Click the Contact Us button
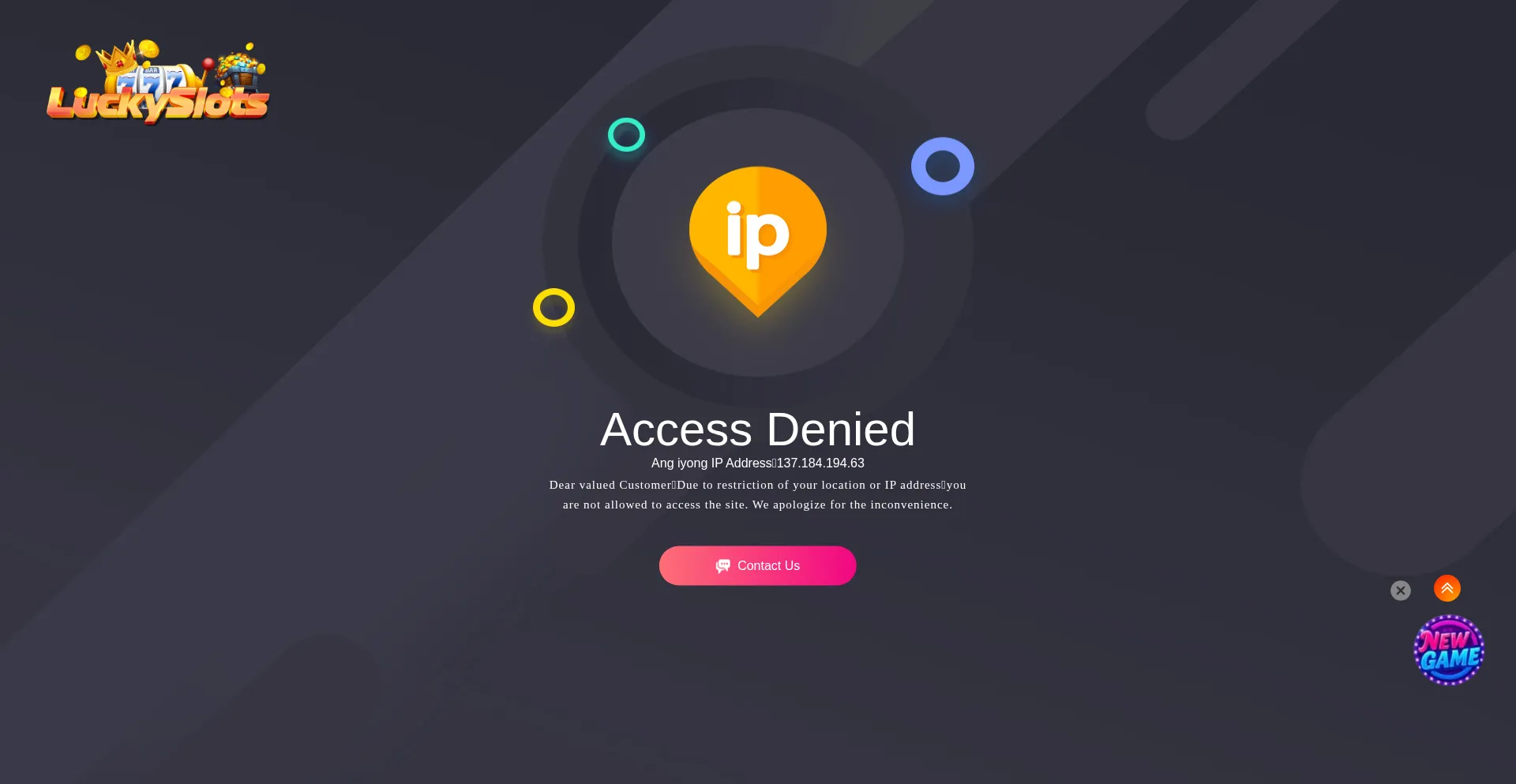The height and width of the screenshot is (784, 1516). click(x=757, y=565)
